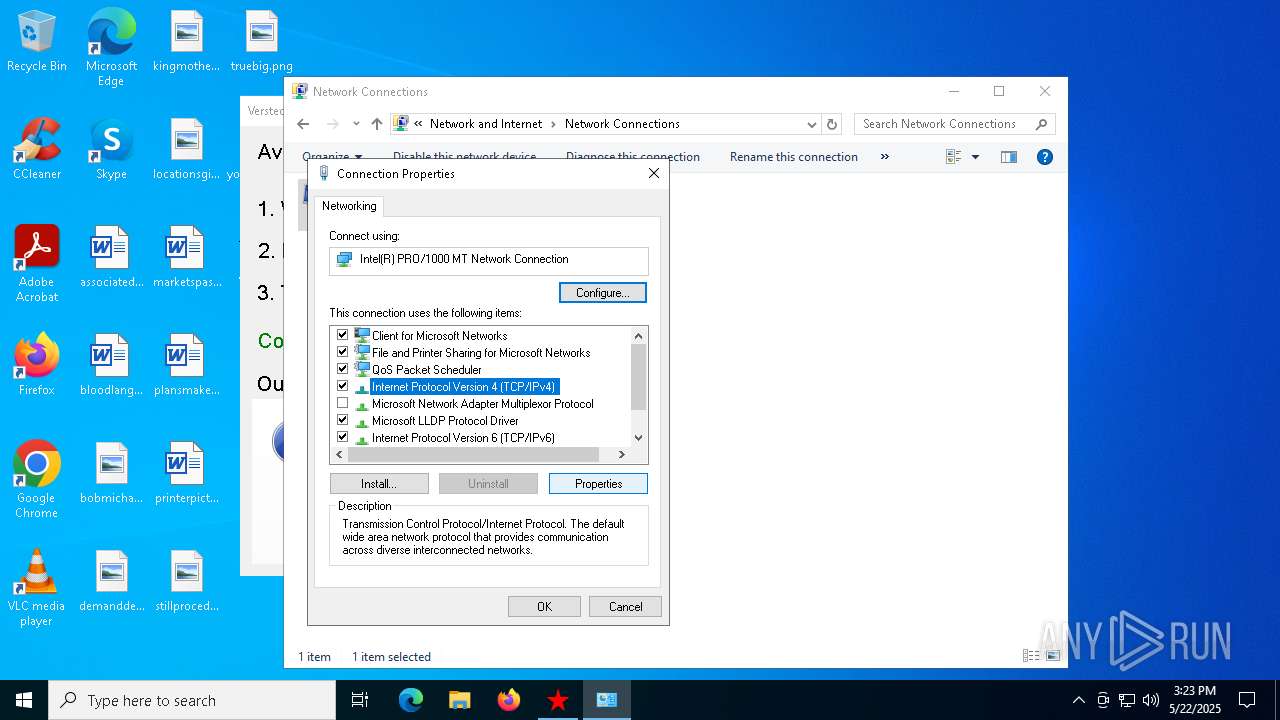Open Google Chrome desktop shortcut

(37, 480)
